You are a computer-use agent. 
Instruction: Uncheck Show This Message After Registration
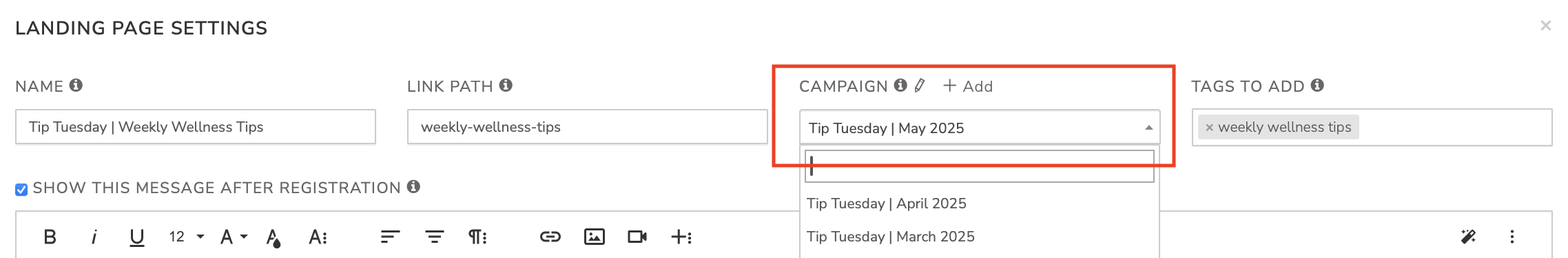(x=21, y=189)
